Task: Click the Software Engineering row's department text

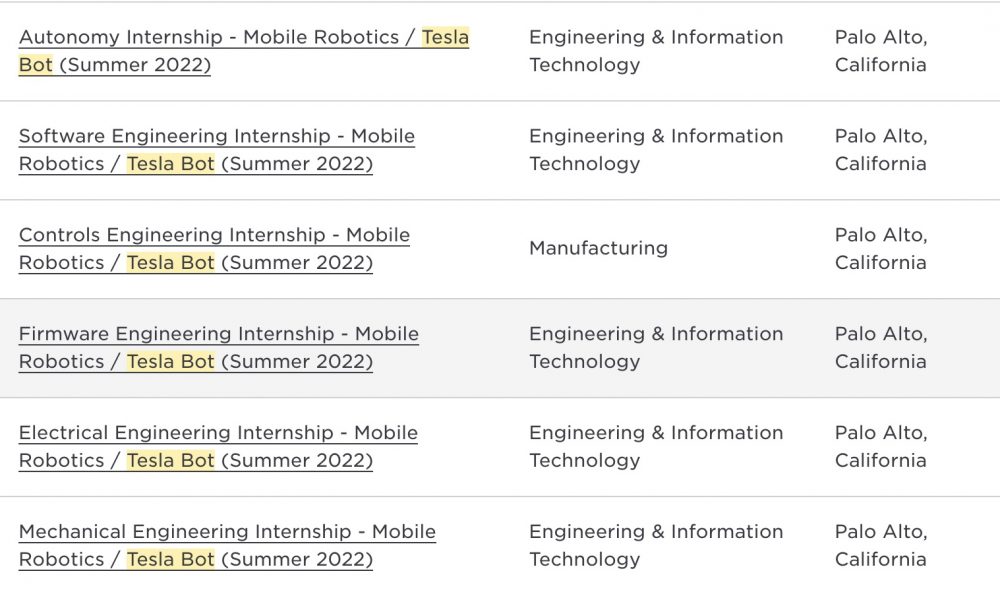Action: (x=656, y=150)
